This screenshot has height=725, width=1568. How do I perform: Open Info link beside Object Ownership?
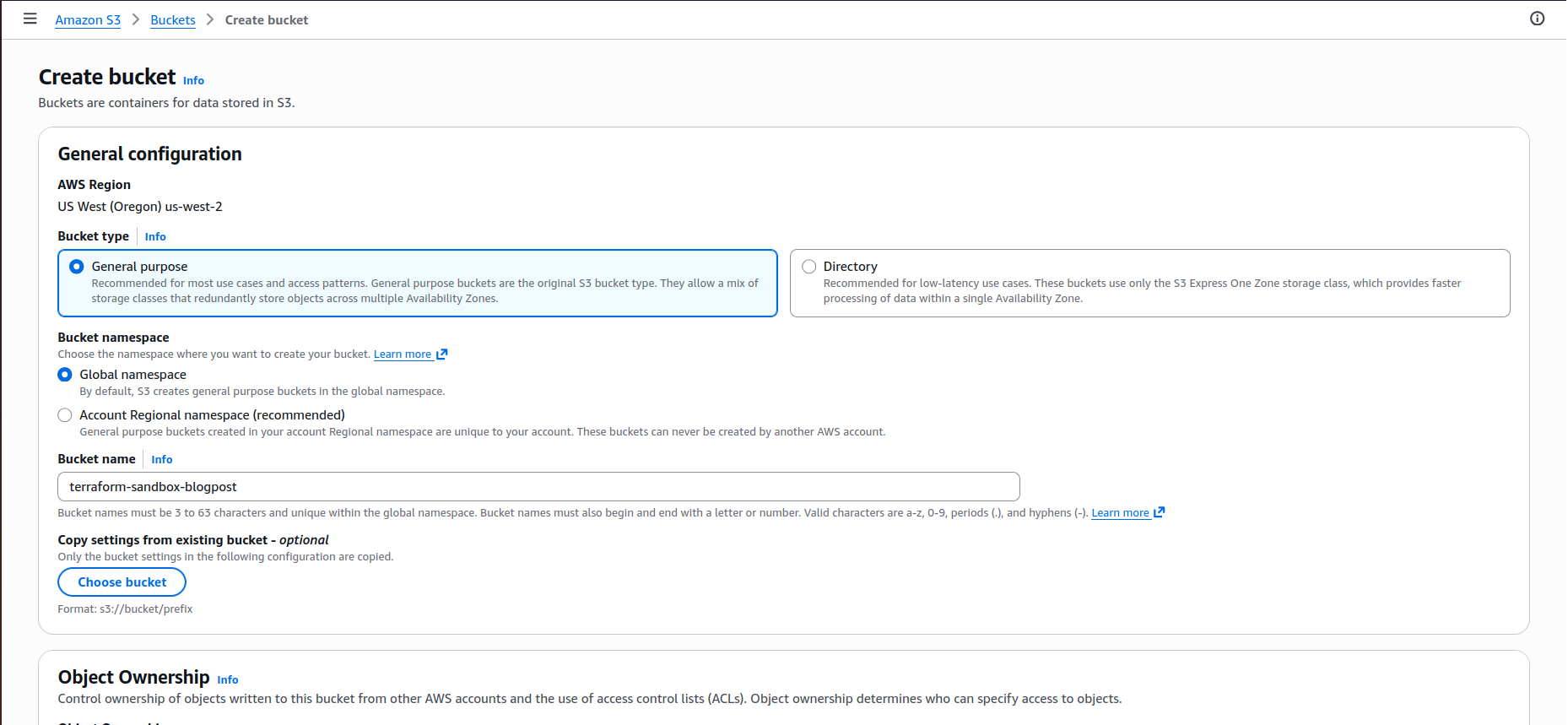click(x=228, y=680)
